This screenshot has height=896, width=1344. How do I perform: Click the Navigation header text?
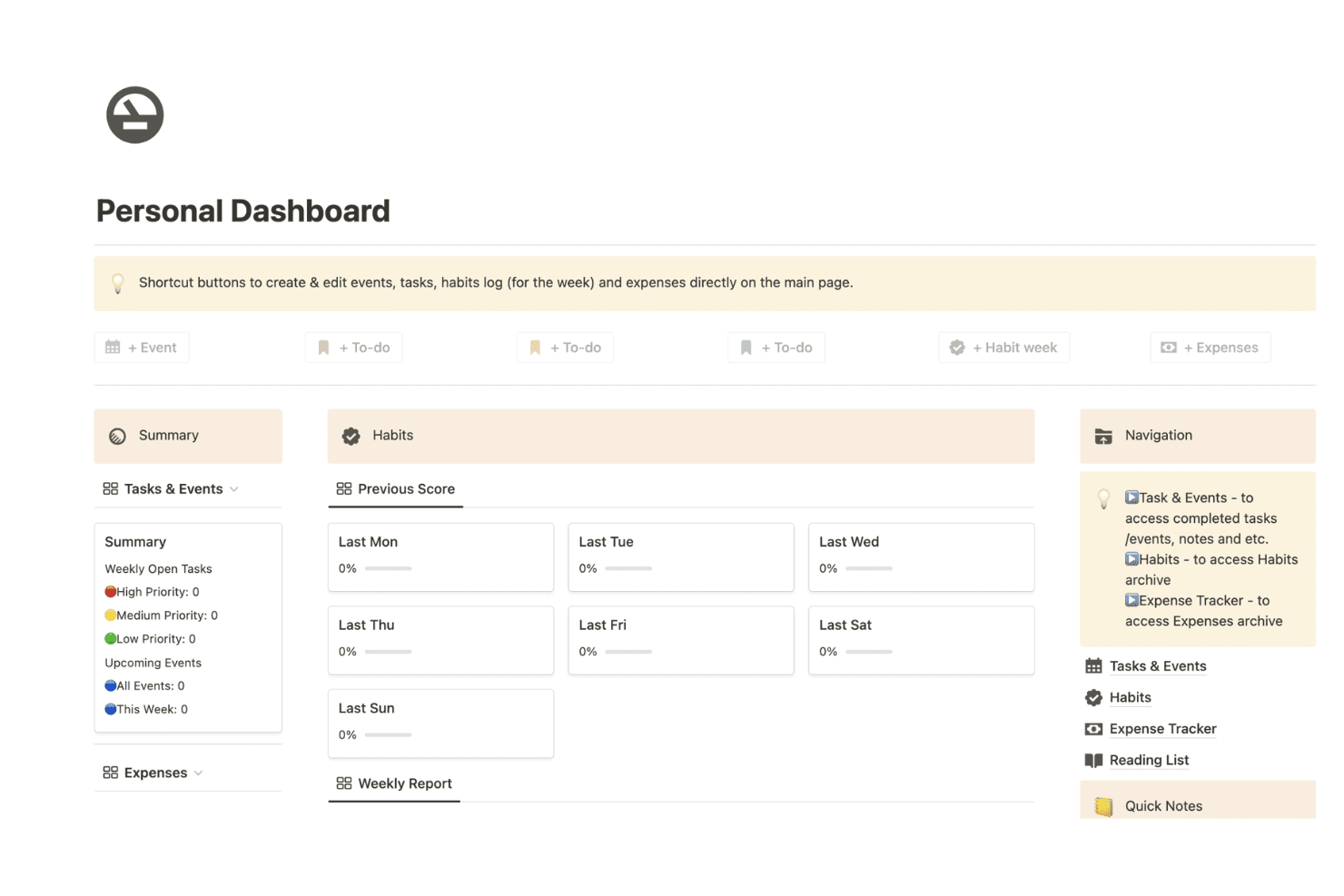(1158, 436)
